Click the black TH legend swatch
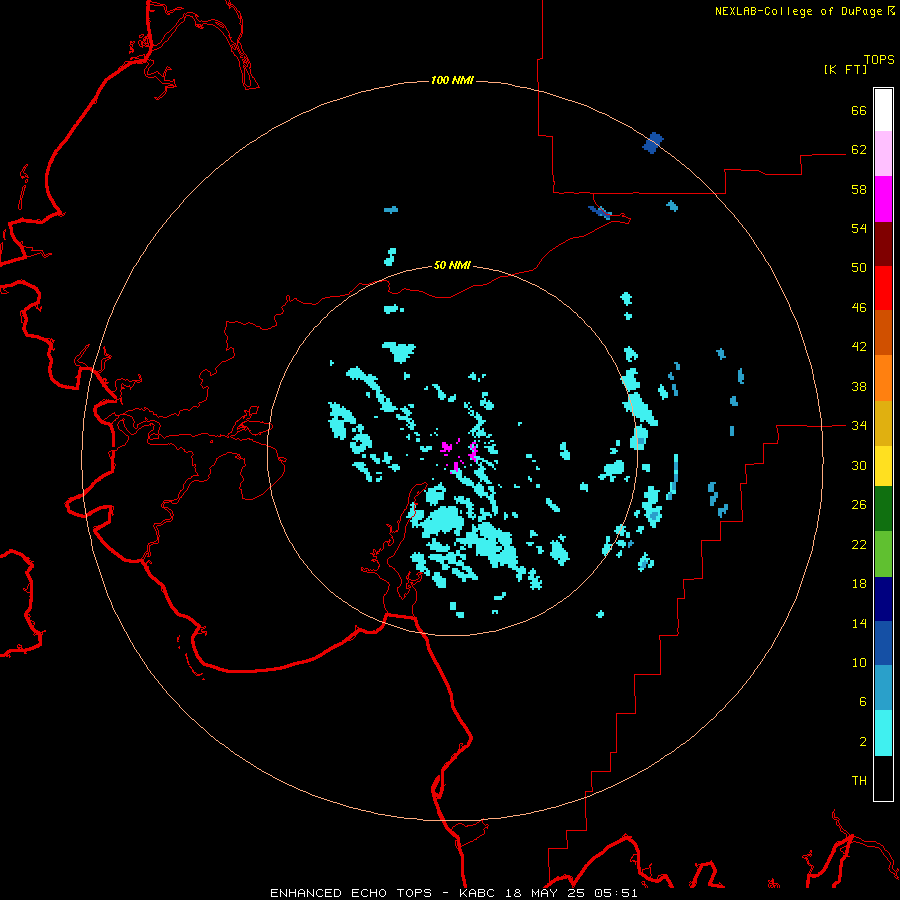 pos(883,778)
